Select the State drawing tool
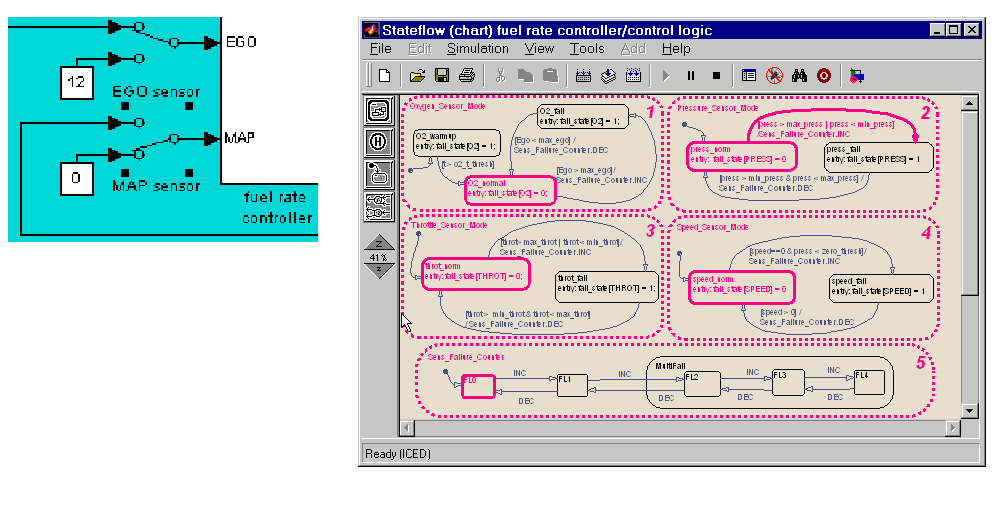 click(x=378, y=110)
